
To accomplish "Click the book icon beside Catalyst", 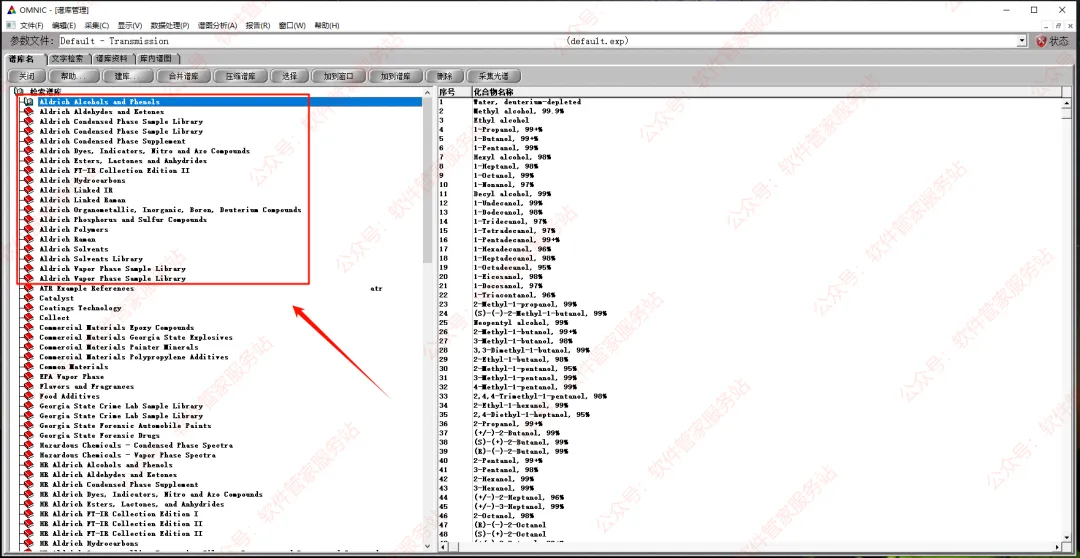I will click(x=28, y=298).
